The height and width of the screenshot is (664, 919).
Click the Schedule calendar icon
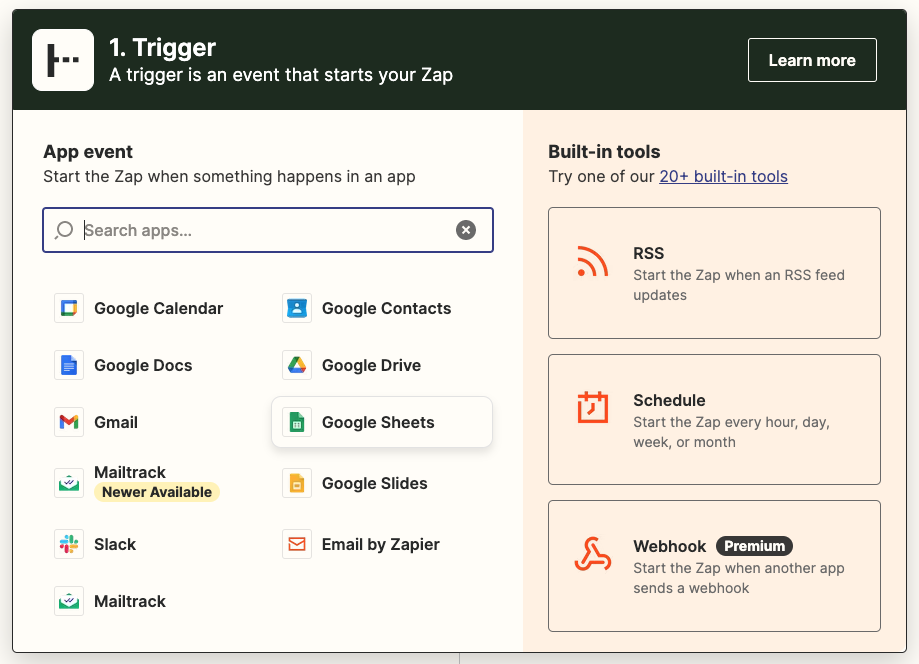point(593,407)
